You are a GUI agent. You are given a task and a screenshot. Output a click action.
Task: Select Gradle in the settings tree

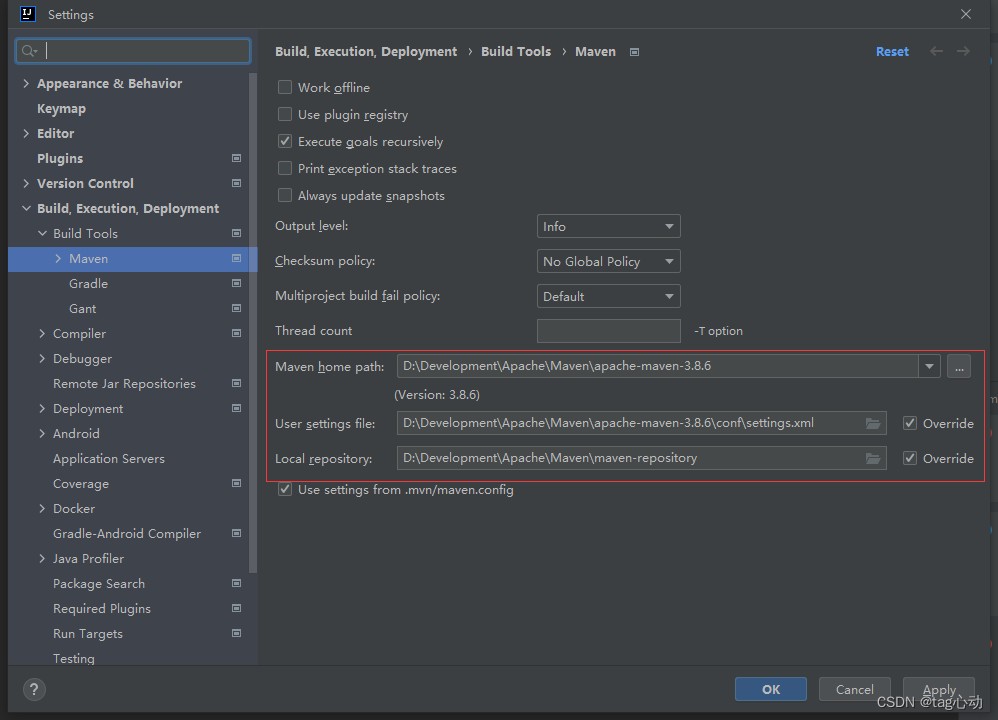(88, 283)
